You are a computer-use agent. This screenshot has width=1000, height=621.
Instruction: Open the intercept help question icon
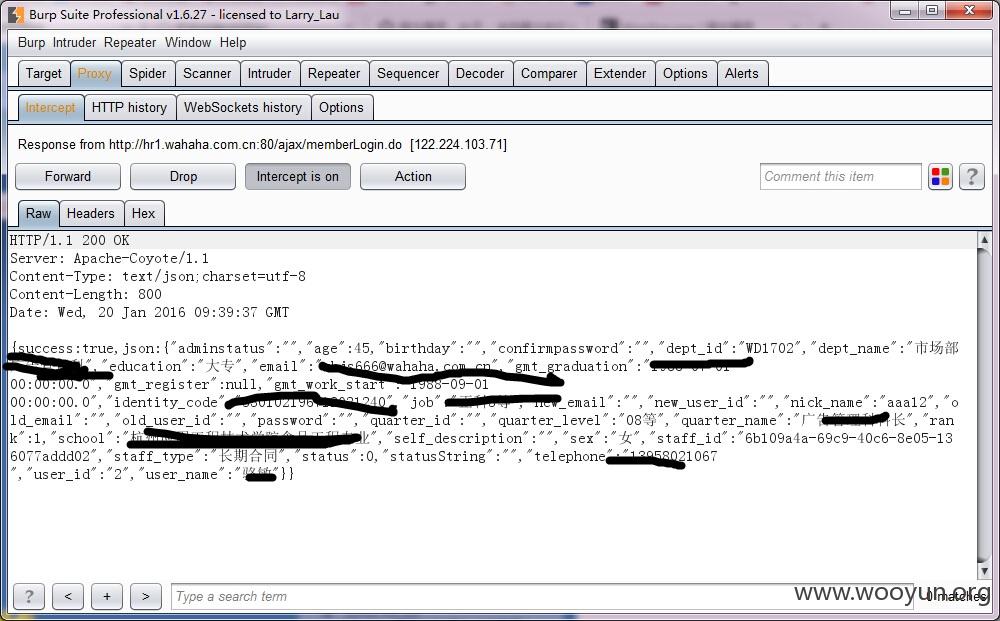pos(972,177)
